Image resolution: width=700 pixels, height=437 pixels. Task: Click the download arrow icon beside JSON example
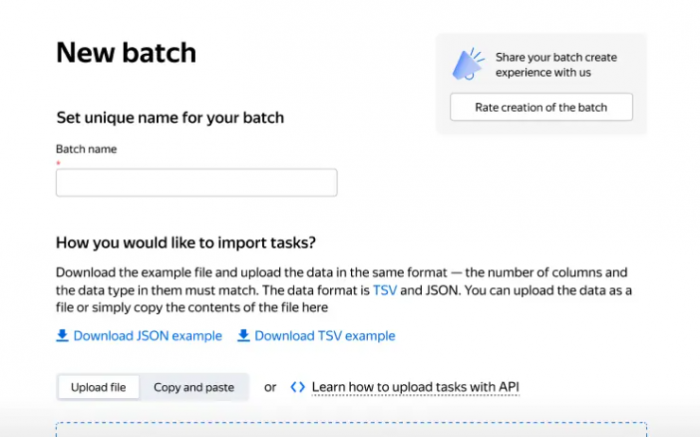point(62,336)
